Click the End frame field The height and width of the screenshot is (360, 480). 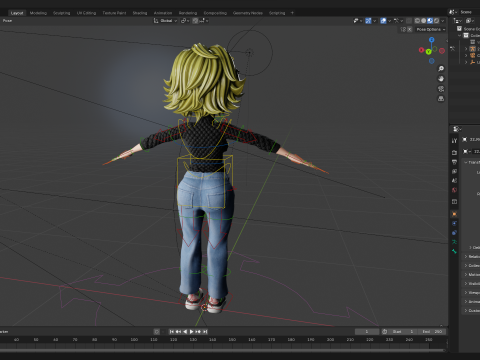[432, 332]
